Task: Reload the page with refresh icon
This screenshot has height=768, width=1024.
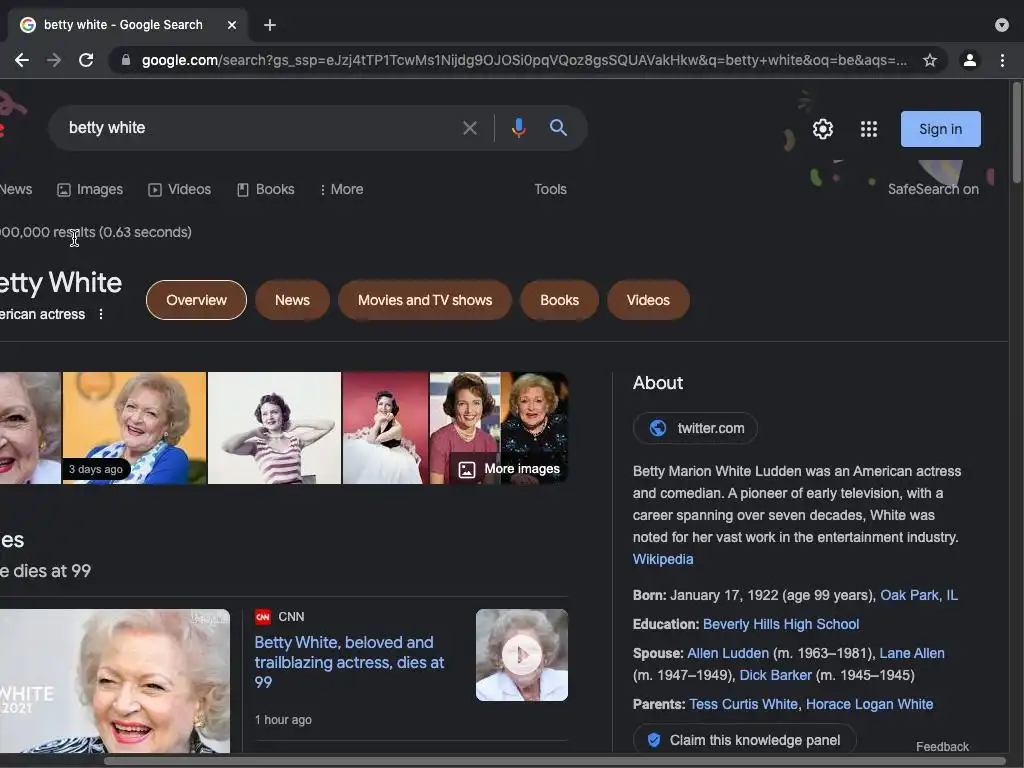Action: pos(86,60)
